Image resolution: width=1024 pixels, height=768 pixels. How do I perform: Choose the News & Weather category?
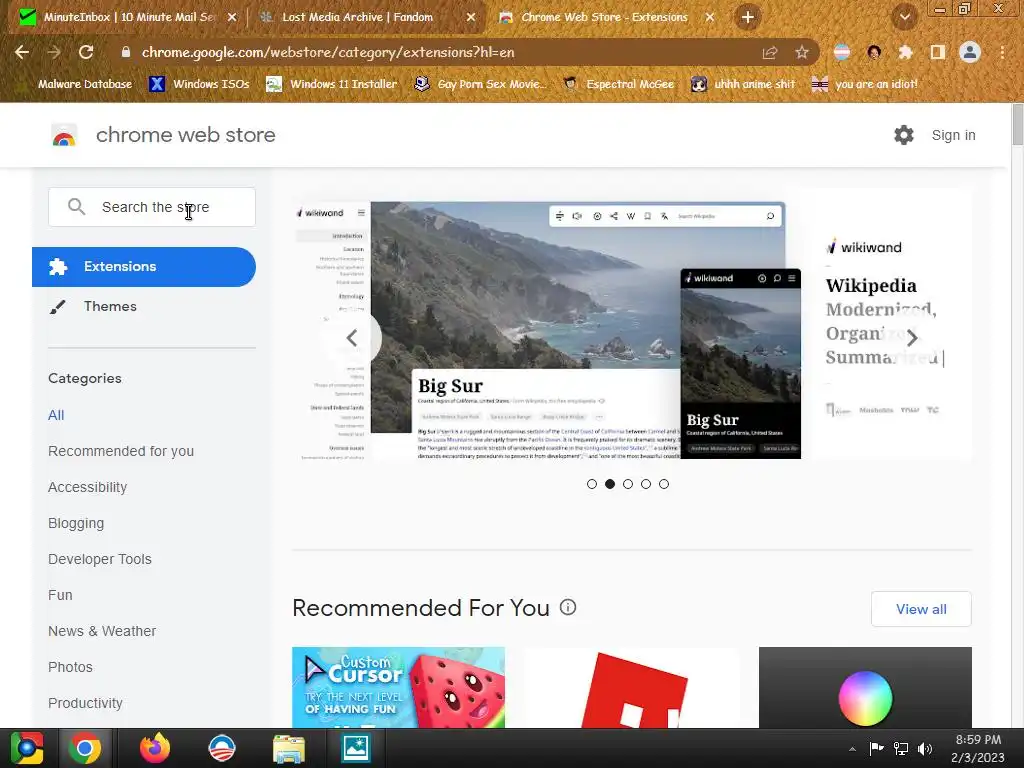(102, 631)
